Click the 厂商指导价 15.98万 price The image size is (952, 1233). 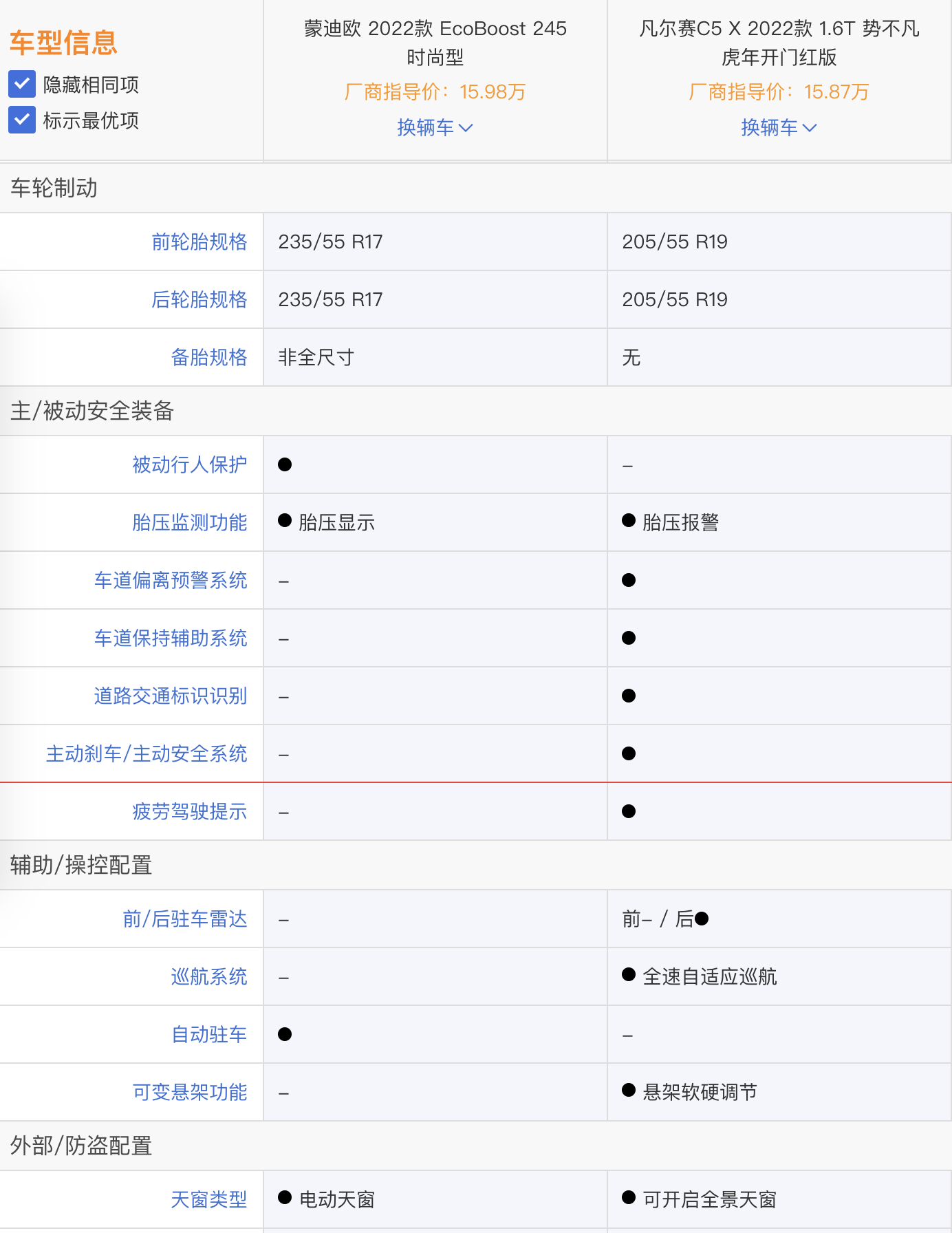click(435, 92)
